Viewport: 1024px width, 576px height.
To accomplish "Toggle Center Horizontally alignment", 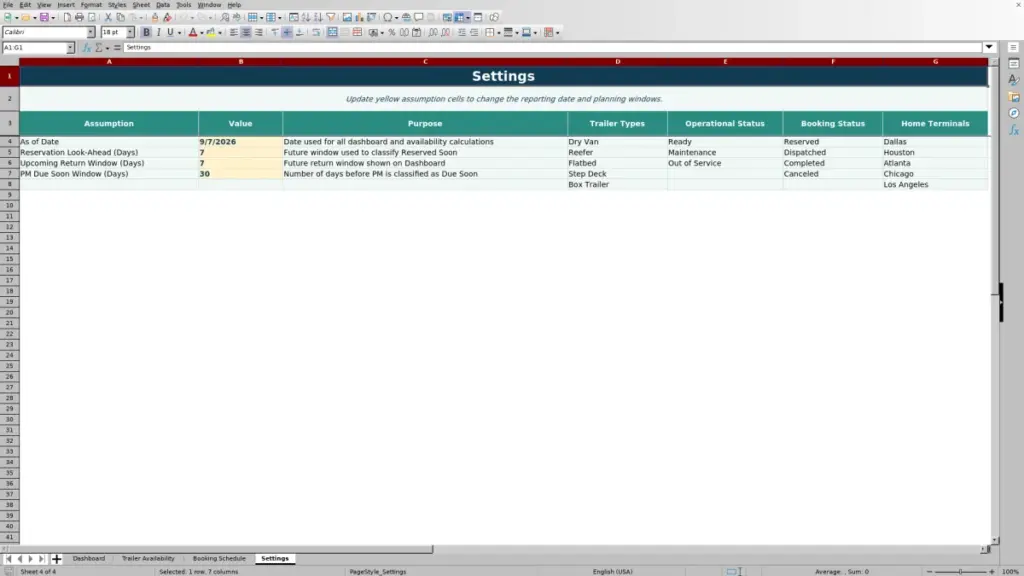I will click(246, 32).
